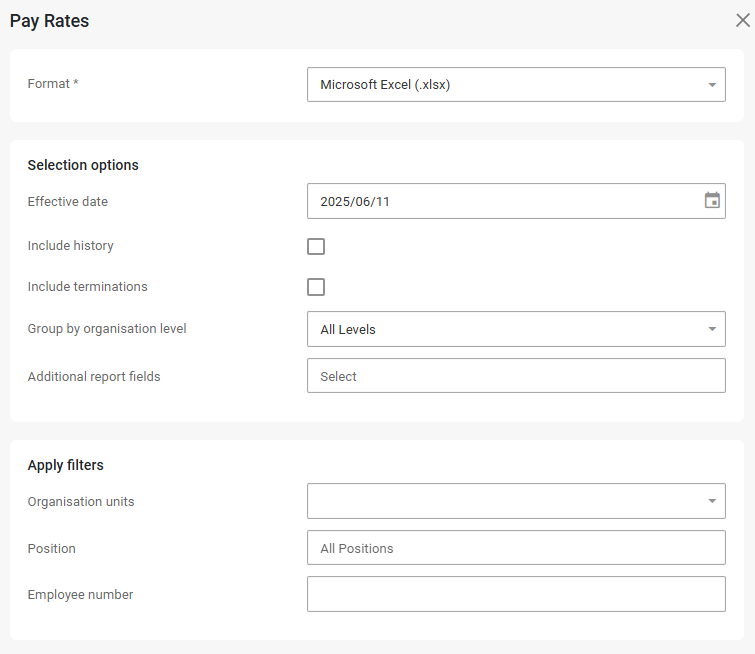The image size is (755, 654).
Task: Click the arrow in Group by organisation level
Action: click(712, 329)
